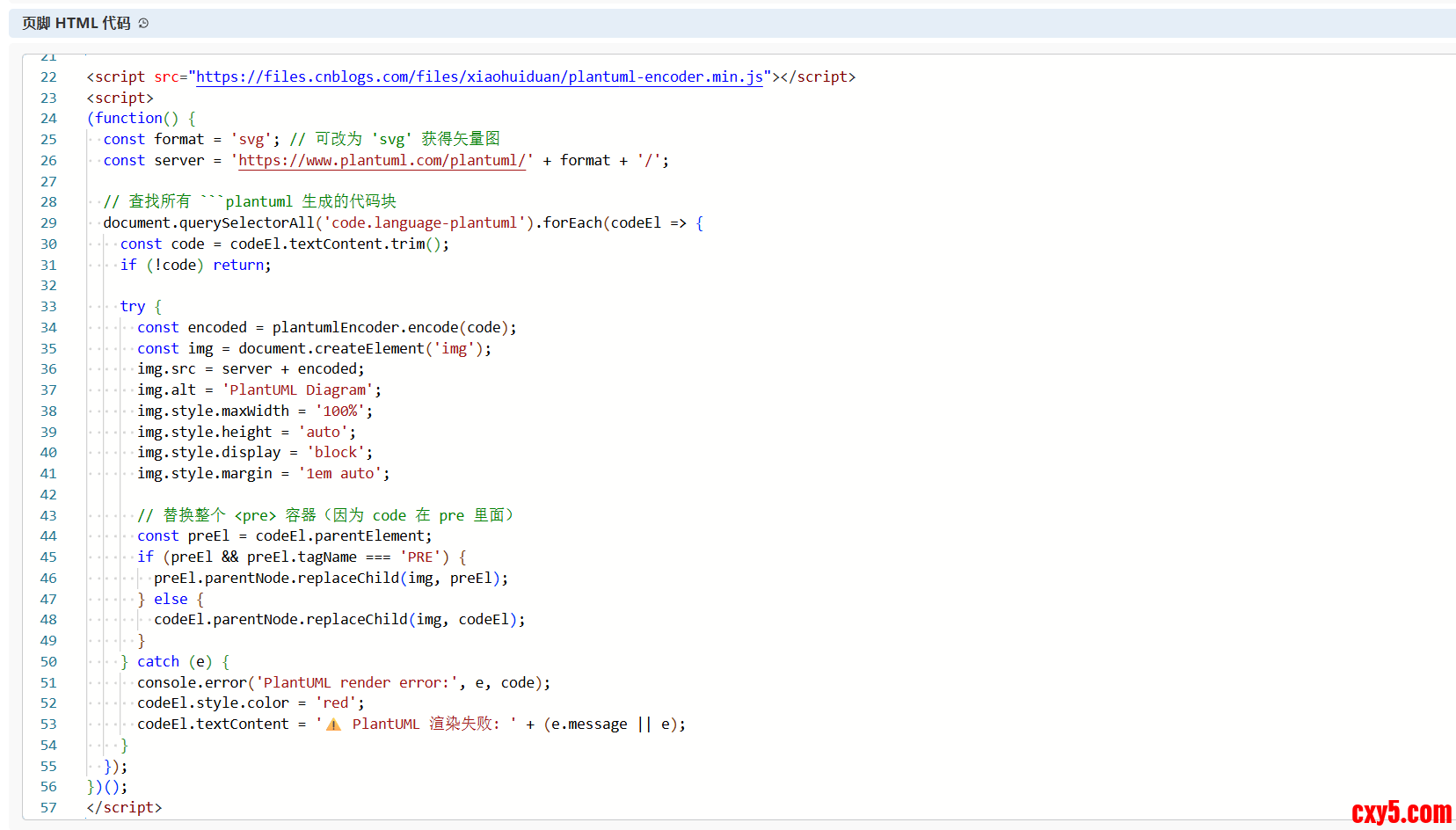Click the closing </script> tag on line 57
Image resolution: width=1456 pixels, height=830 pixels.
pos(124,808)
